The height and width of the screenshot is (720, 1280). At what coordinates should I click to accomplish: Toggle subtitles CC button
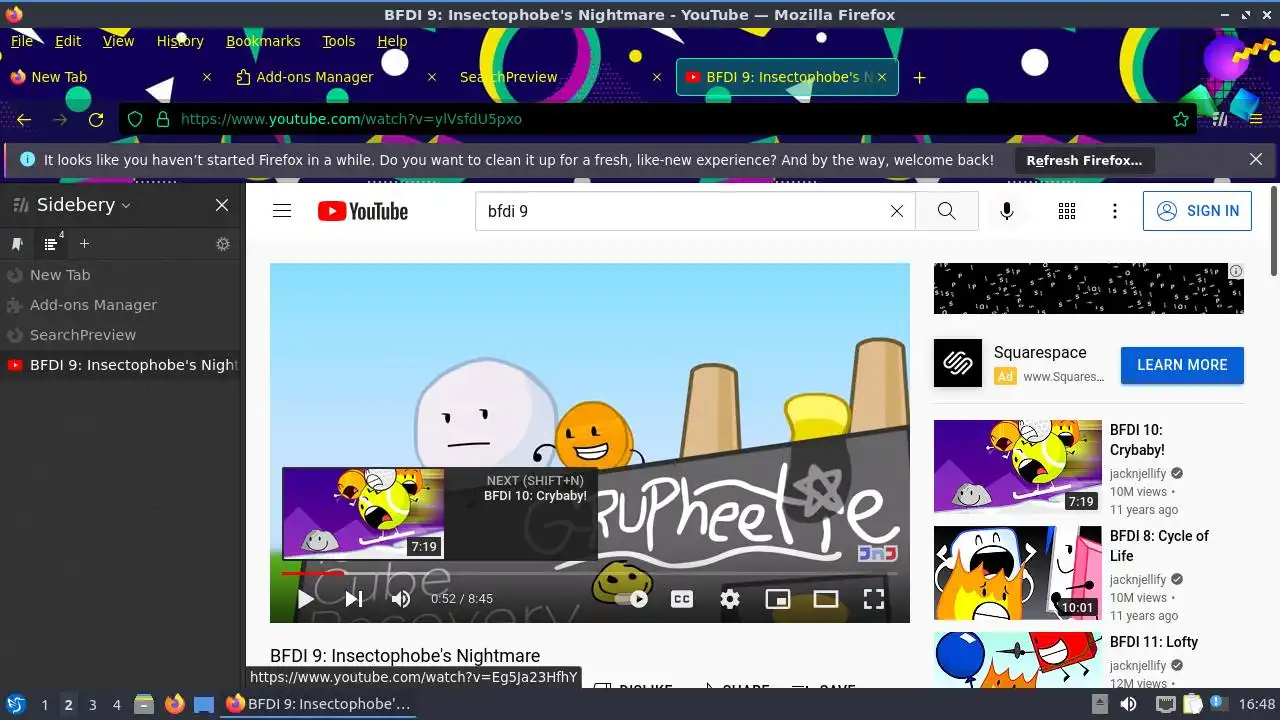682,599
